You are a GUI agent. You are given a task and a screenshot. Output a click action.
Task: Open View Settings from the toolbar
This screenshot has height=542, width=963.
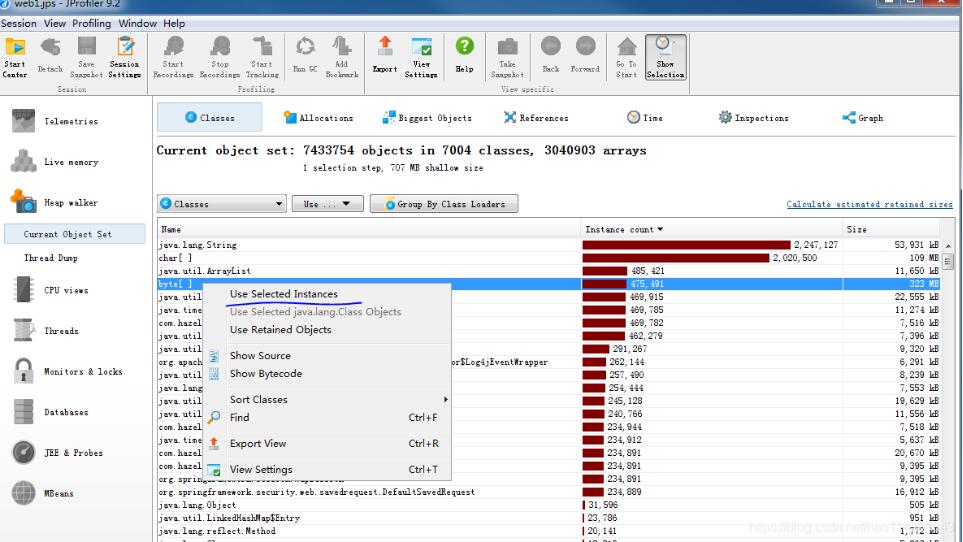tap(421, 57)
